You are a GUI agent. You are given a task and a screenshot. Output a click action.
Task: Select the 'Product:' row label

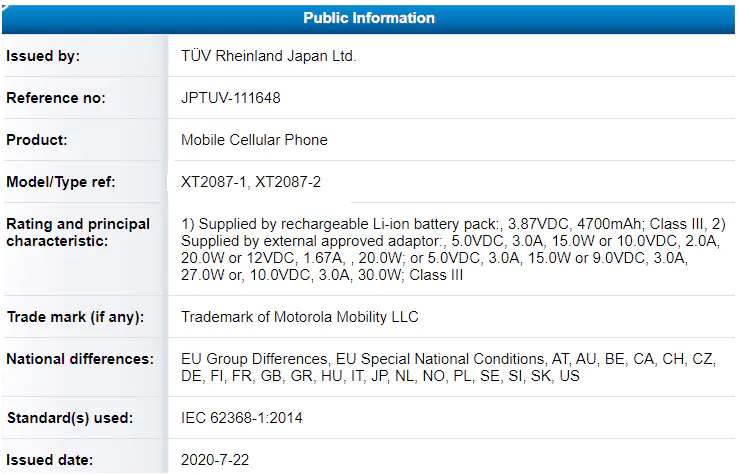click(x=37, y=140)
